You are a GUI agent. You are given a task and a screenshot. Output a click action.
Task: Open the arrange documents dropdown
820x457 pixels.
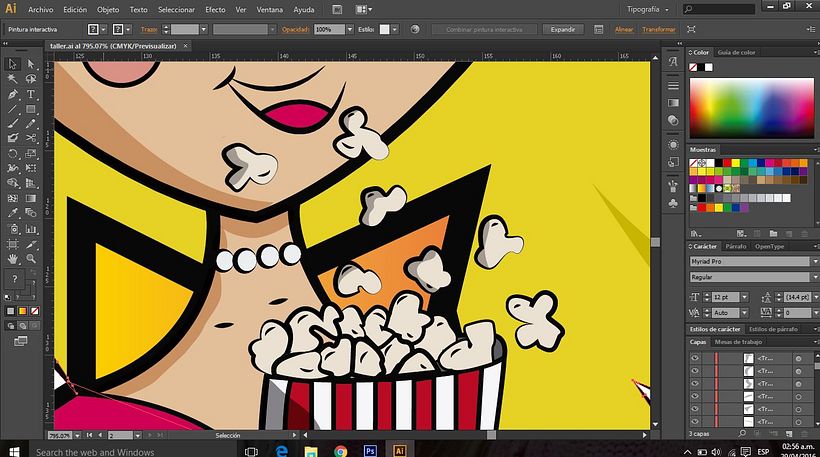tap(363, 9)
